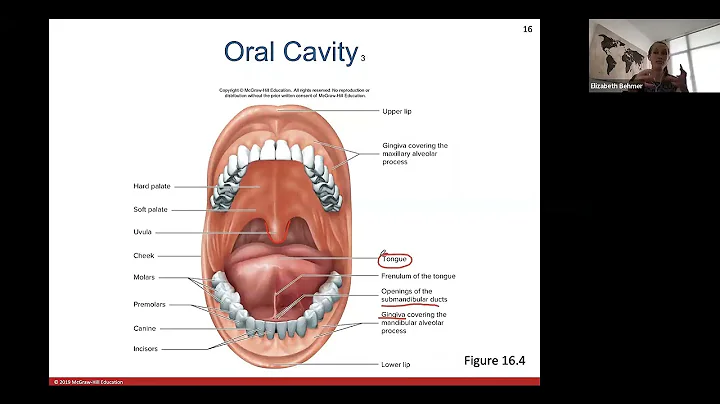The image size is (720, 404).
Task: Click the '© 2019 McGraw-Hill Education' footer text
Action: click(88, 382)
